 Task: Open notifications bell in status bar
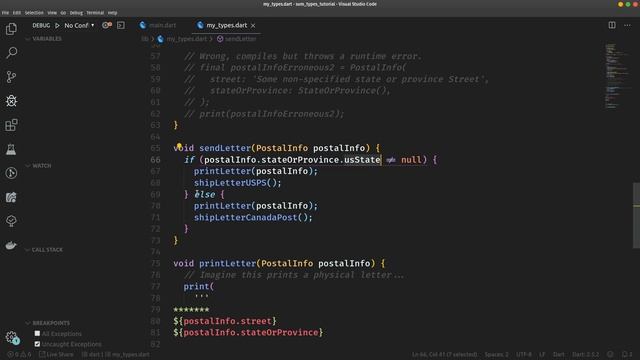(627, 354)
